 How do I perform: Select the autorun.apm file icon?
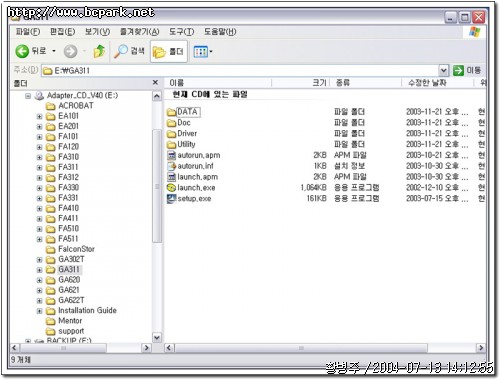(171, 155)
